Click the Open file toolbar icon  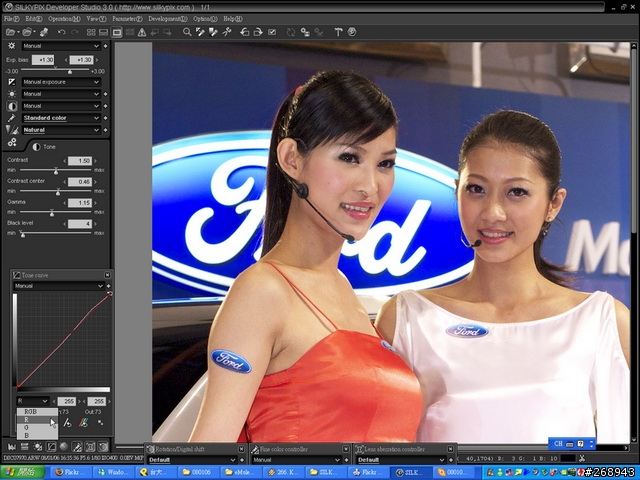[11, 32]
